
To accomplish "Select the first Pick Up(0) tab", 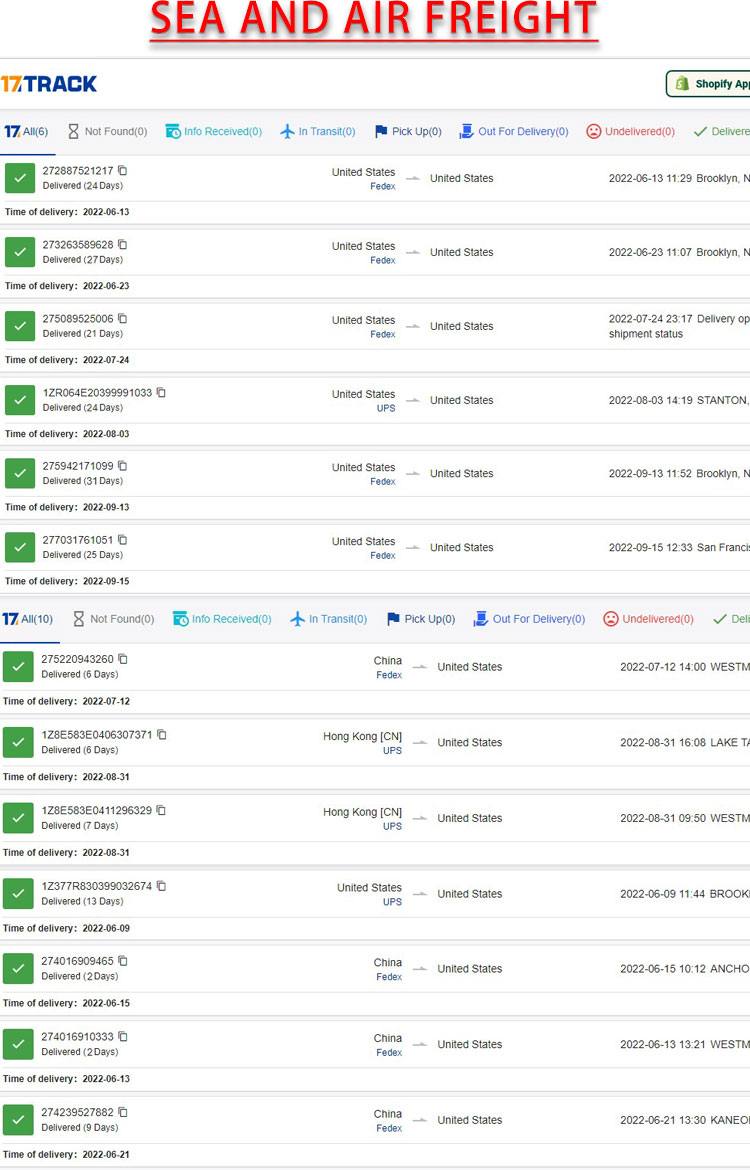I will point(407,131).
